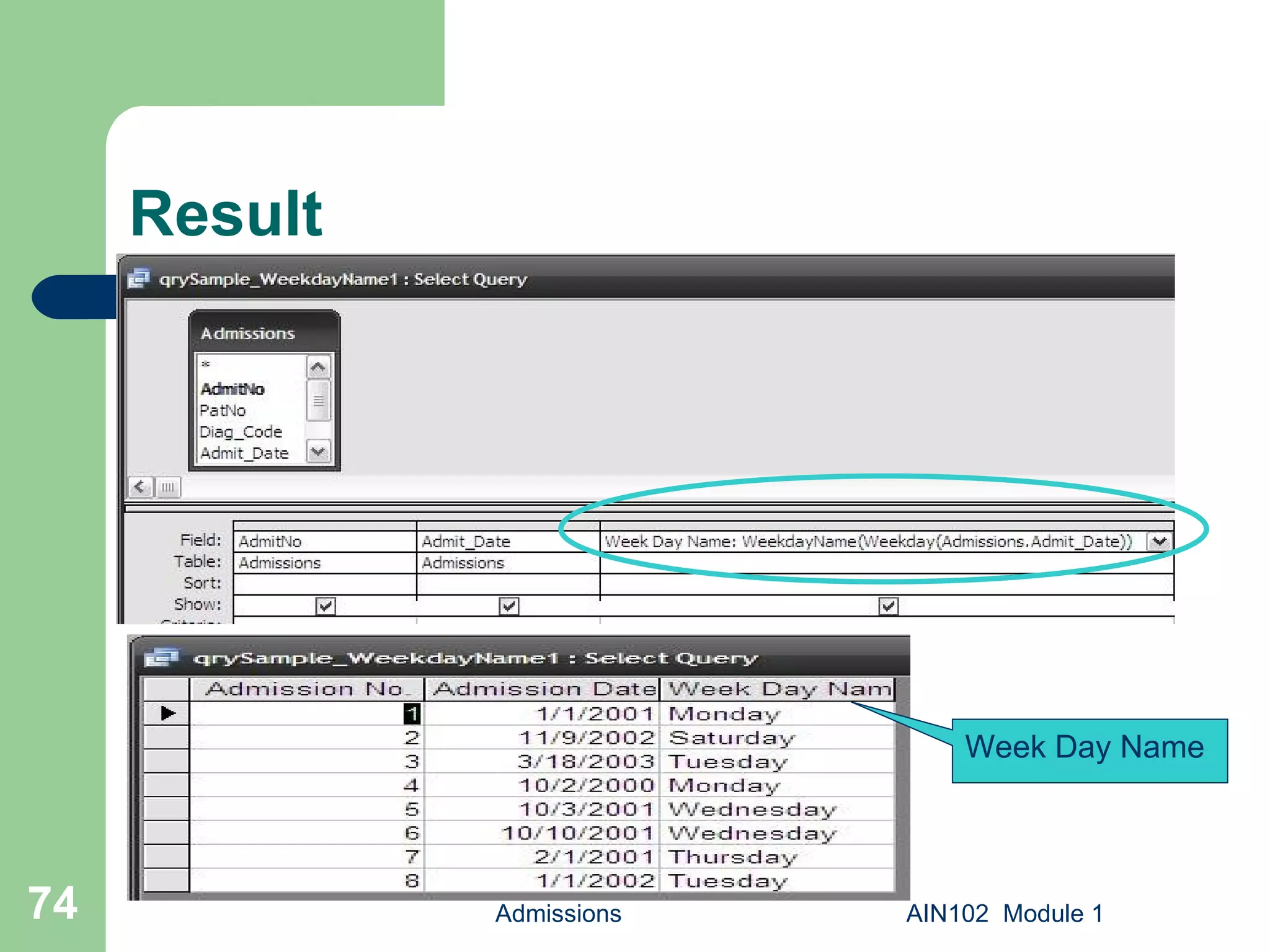Select Admit_Date in Admissions field list
The width and height of the screenshot is (1270, 952).
click(244, 454)
